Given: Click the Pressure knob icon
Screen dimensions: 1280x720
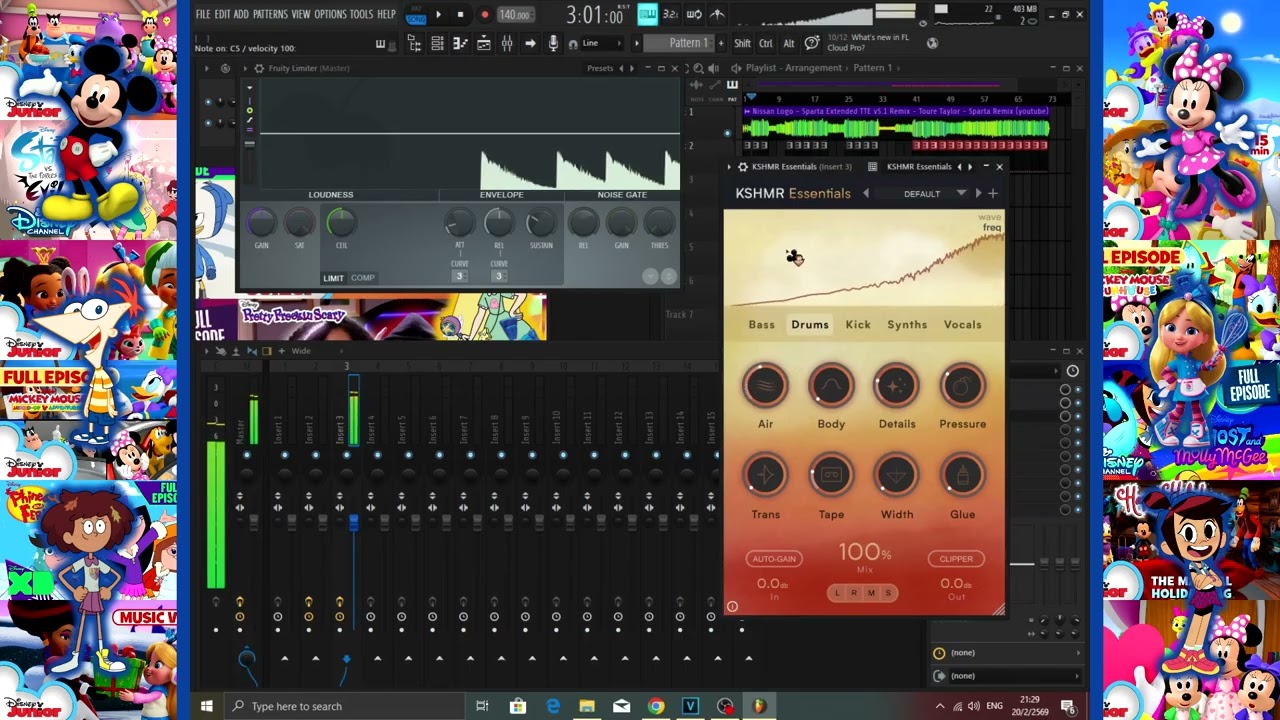Looking at the screenshot, I should click(x=963, y=386).
